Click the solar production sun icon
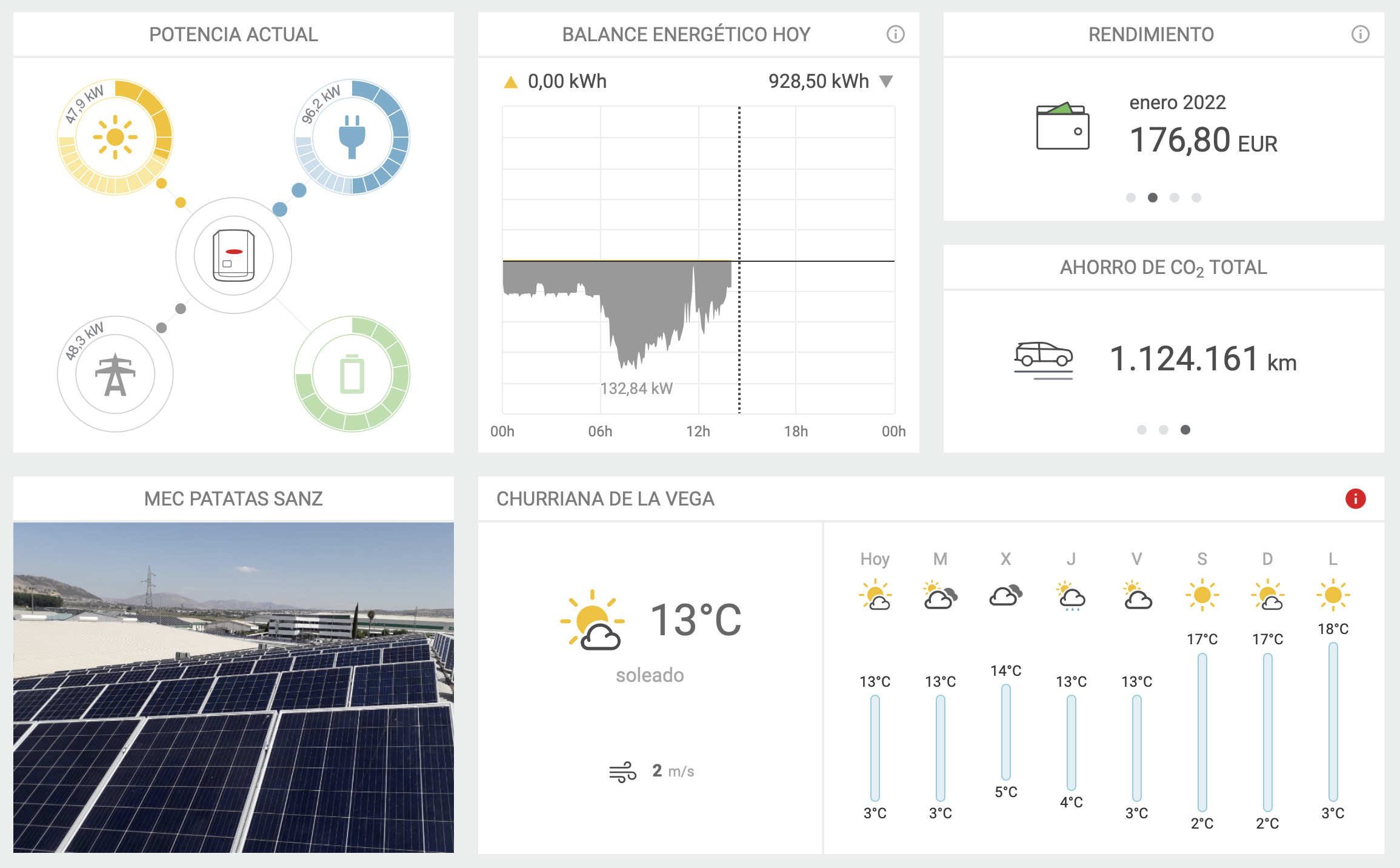The height and width of the screenshot is (868, 1400). pos(115,137)
